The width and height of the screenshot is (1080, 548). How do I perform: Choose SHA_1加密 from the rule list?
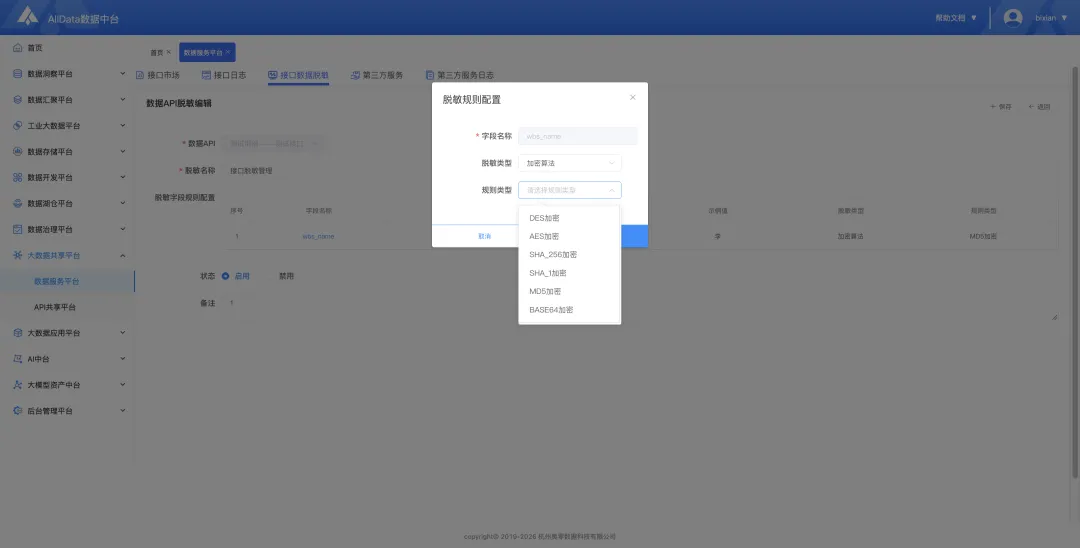(570, 273)
